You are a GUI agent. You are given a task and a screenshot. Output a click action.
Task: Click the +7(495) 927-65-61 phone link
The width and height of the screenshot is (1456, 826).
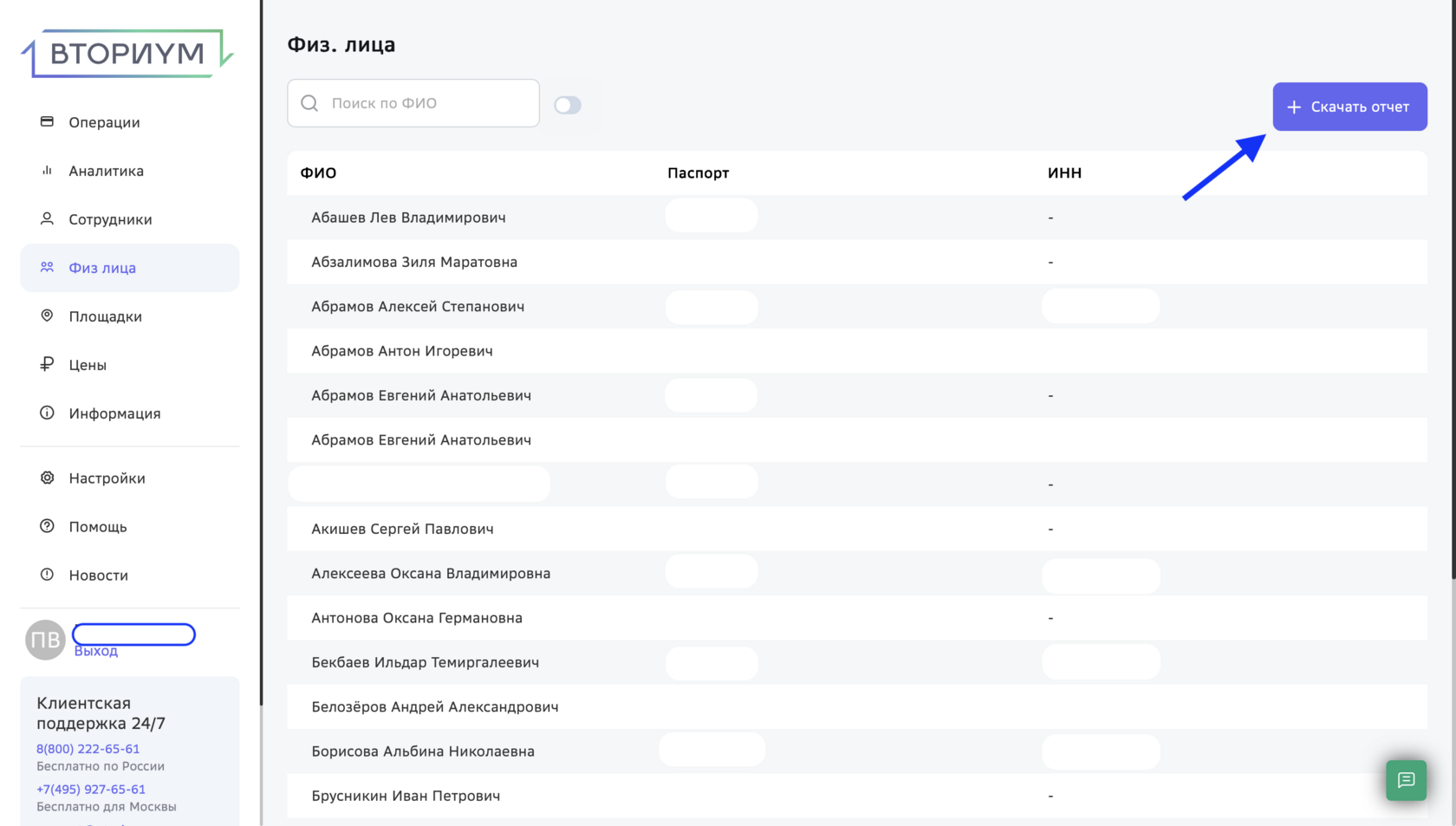pyautogui.click(x=91, y=790)
